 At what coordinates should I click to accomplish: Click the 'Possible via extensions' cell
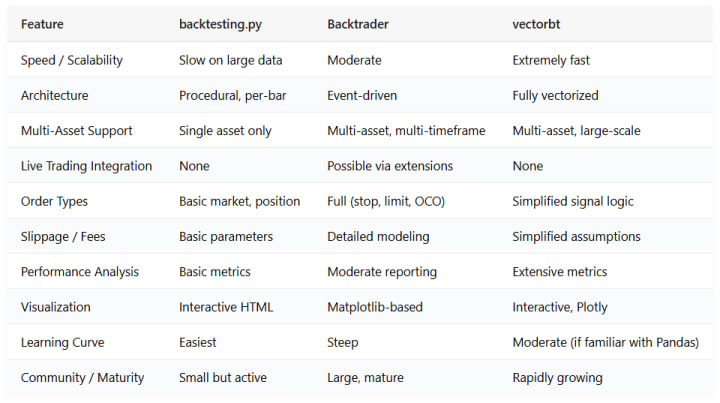point(390,166)
